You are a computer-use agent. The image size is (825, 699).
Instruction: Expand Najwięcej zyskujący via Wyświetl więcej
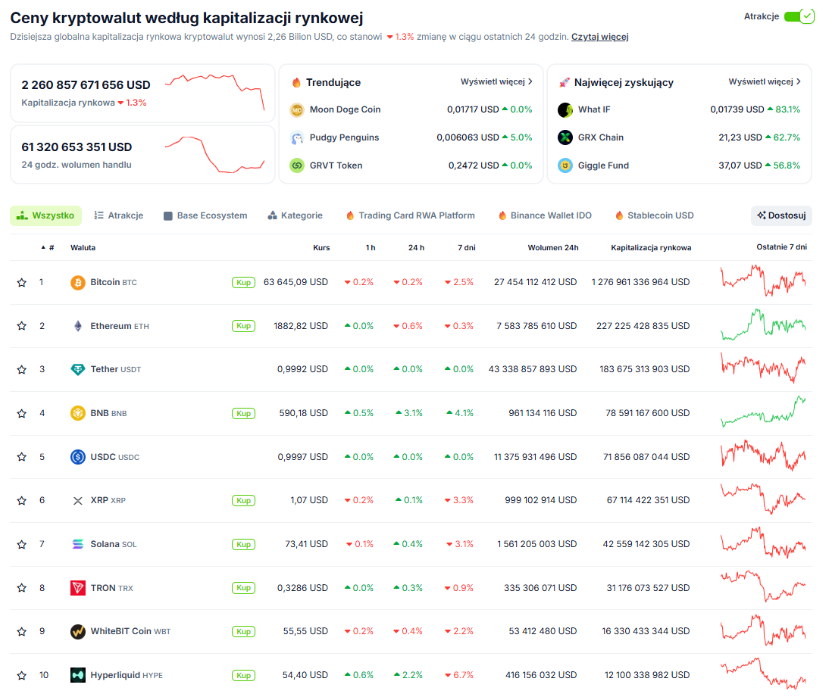764,82
